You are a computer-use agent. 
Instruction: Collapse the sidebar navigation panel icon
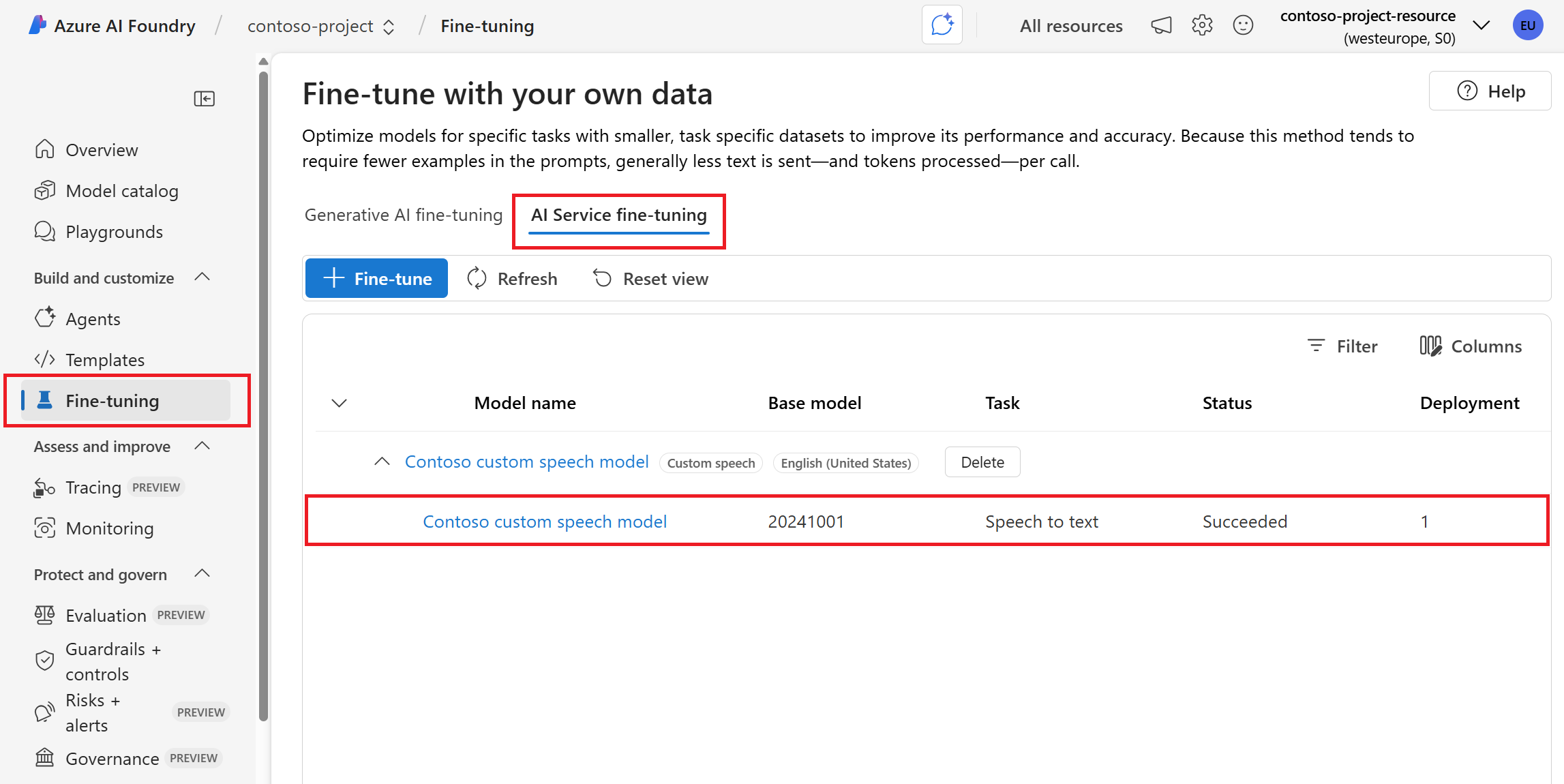[204, 99]
